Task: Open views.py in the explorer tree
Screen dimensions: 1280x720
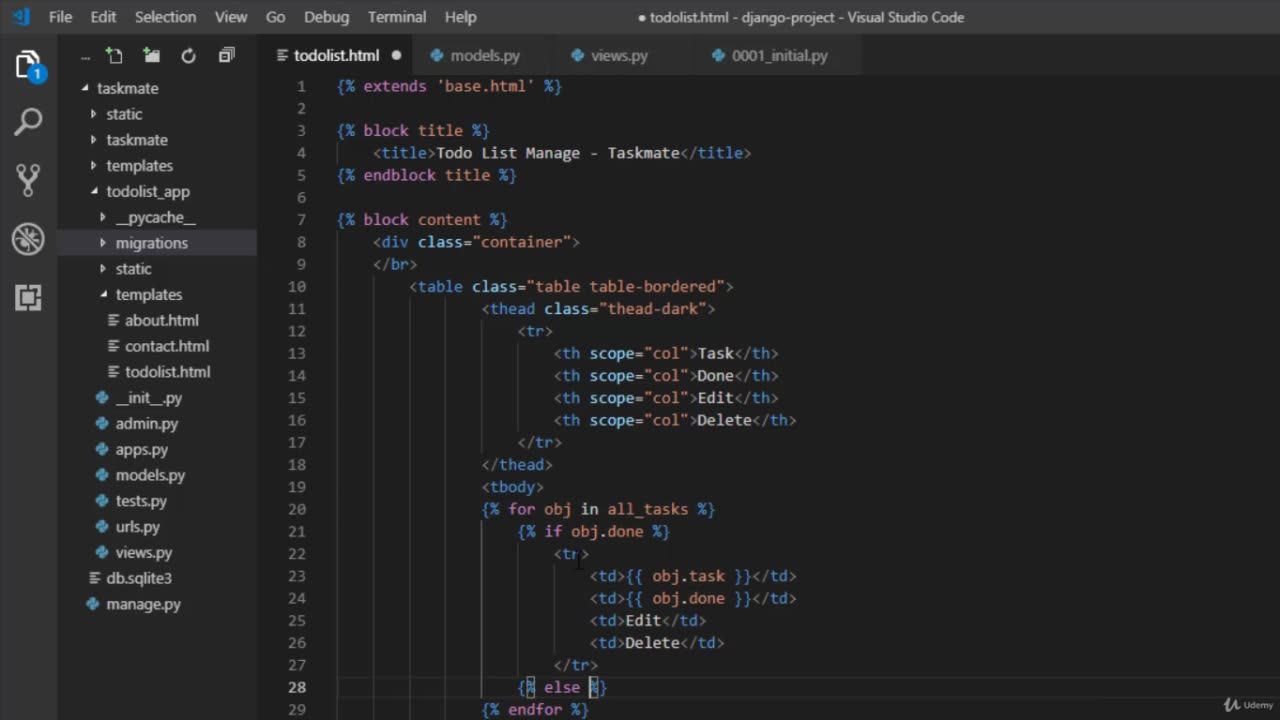Action: (x=144, y=552)
